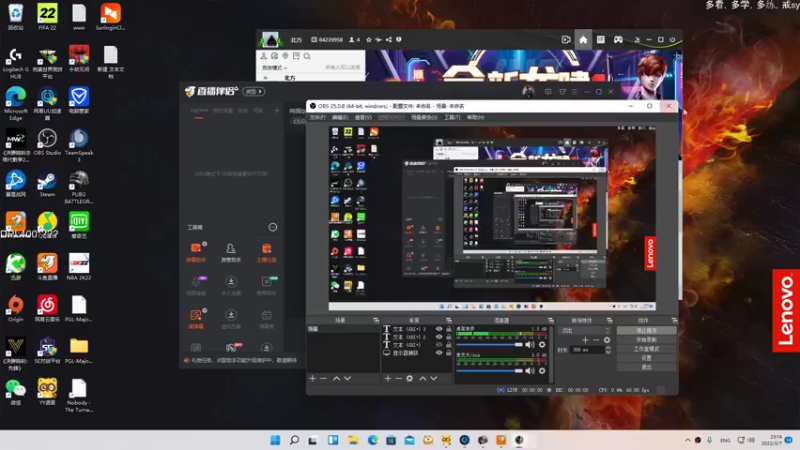800x450 pixels.
Task: Click the home icon in YY window header
Action: (583, 40)
